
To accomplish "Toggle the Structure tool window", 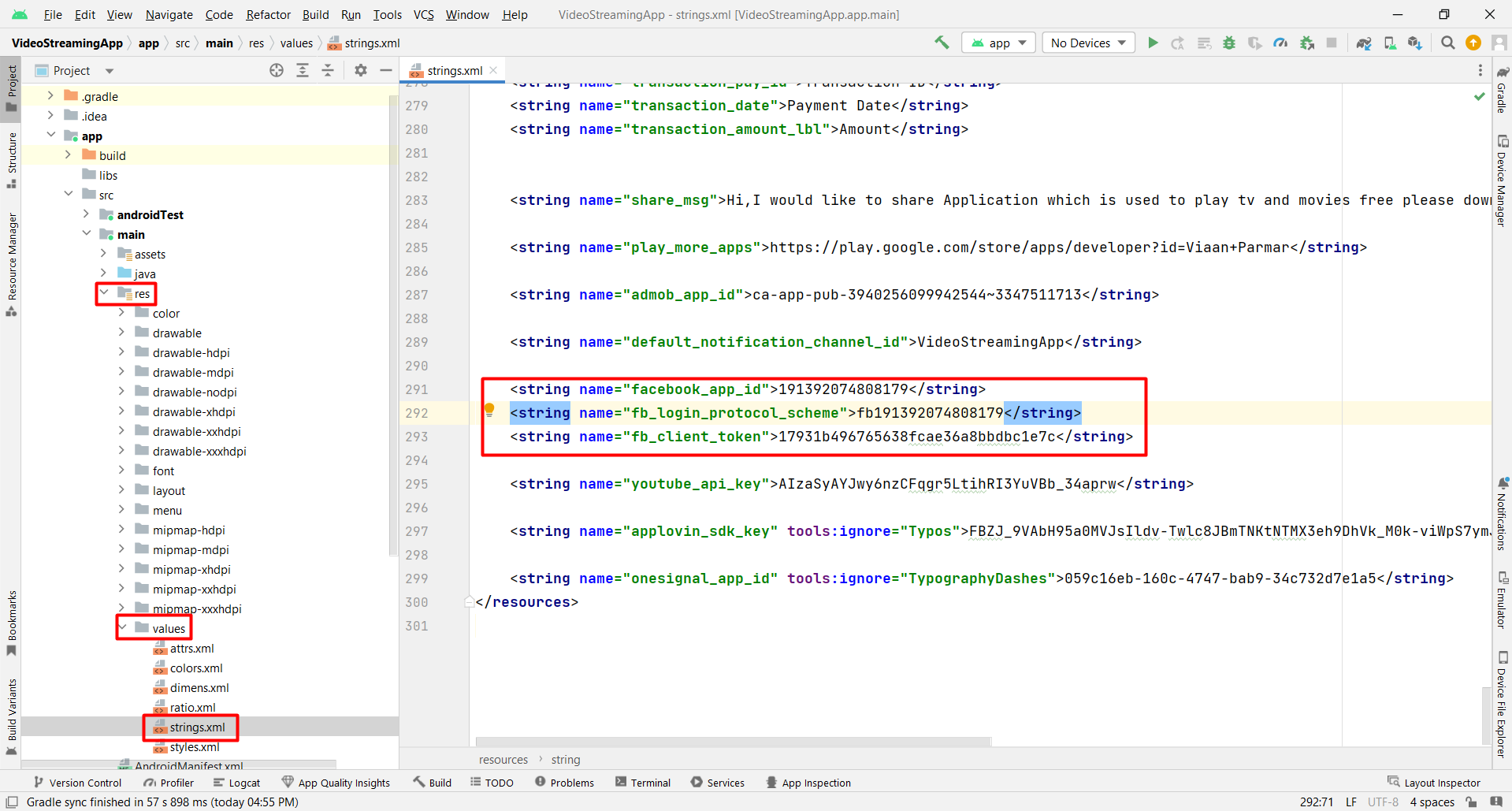I will point(11,160).
